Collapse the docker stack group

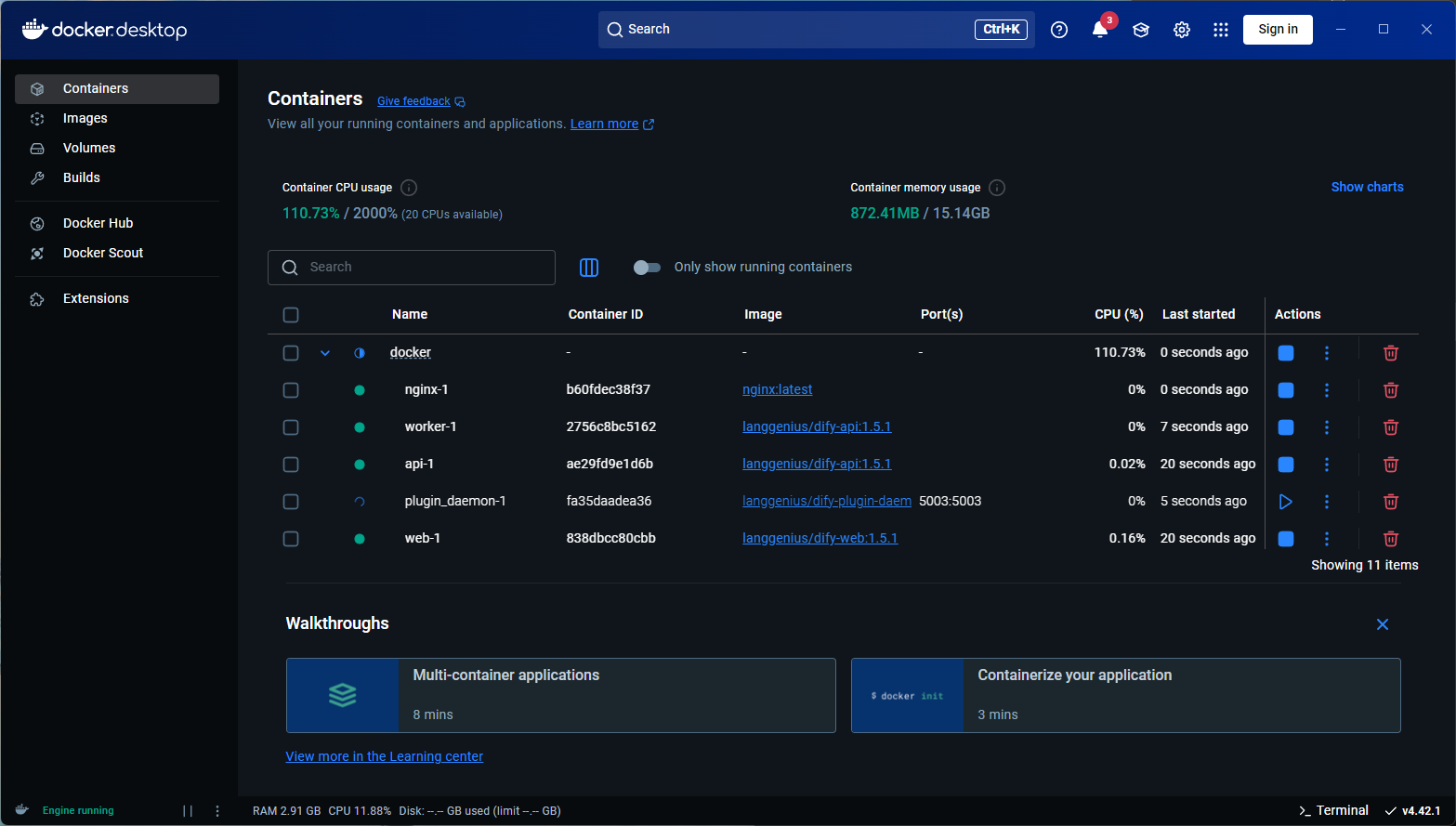[x=325, y=353]
